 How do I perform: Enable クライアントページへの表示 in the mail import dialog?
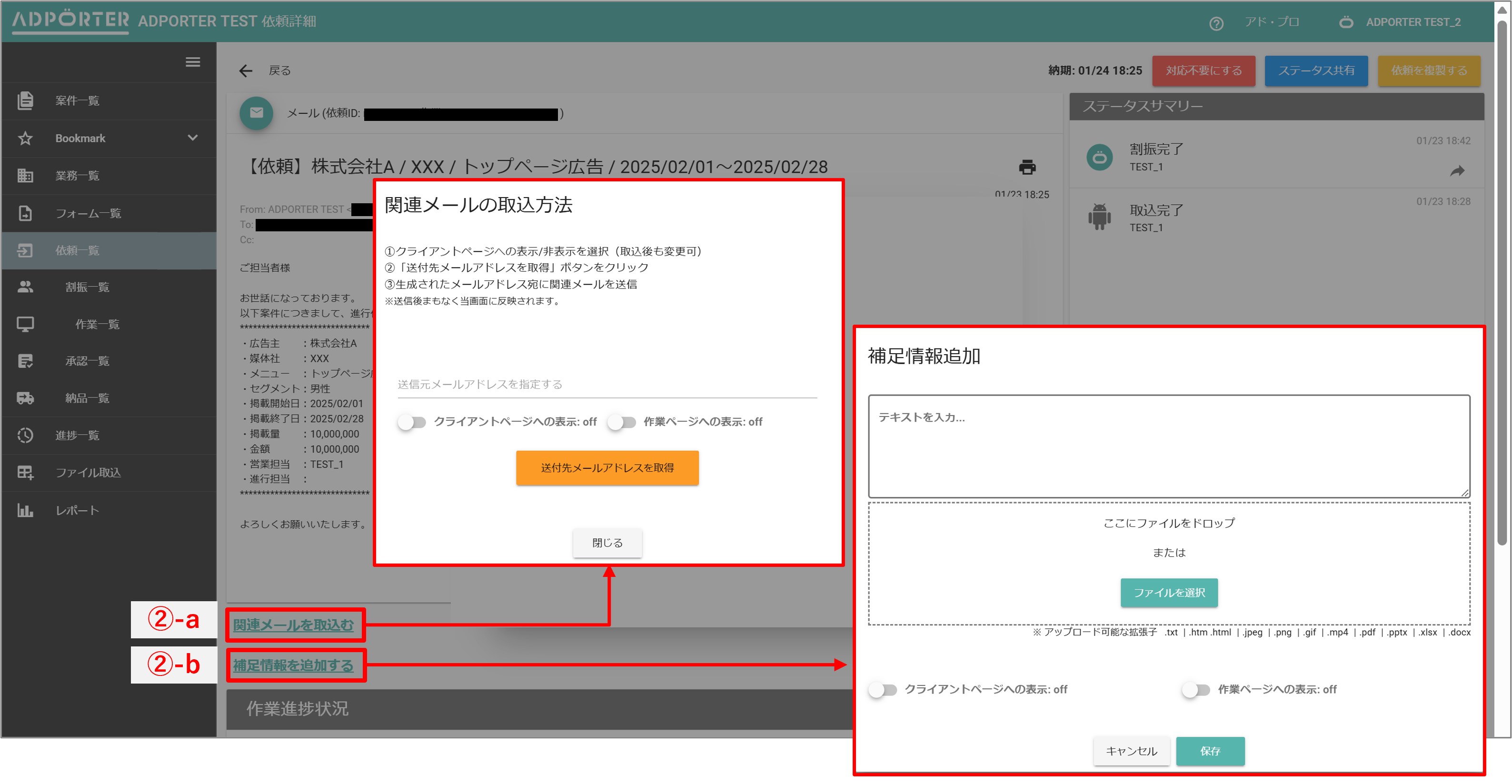pos(413,421)
